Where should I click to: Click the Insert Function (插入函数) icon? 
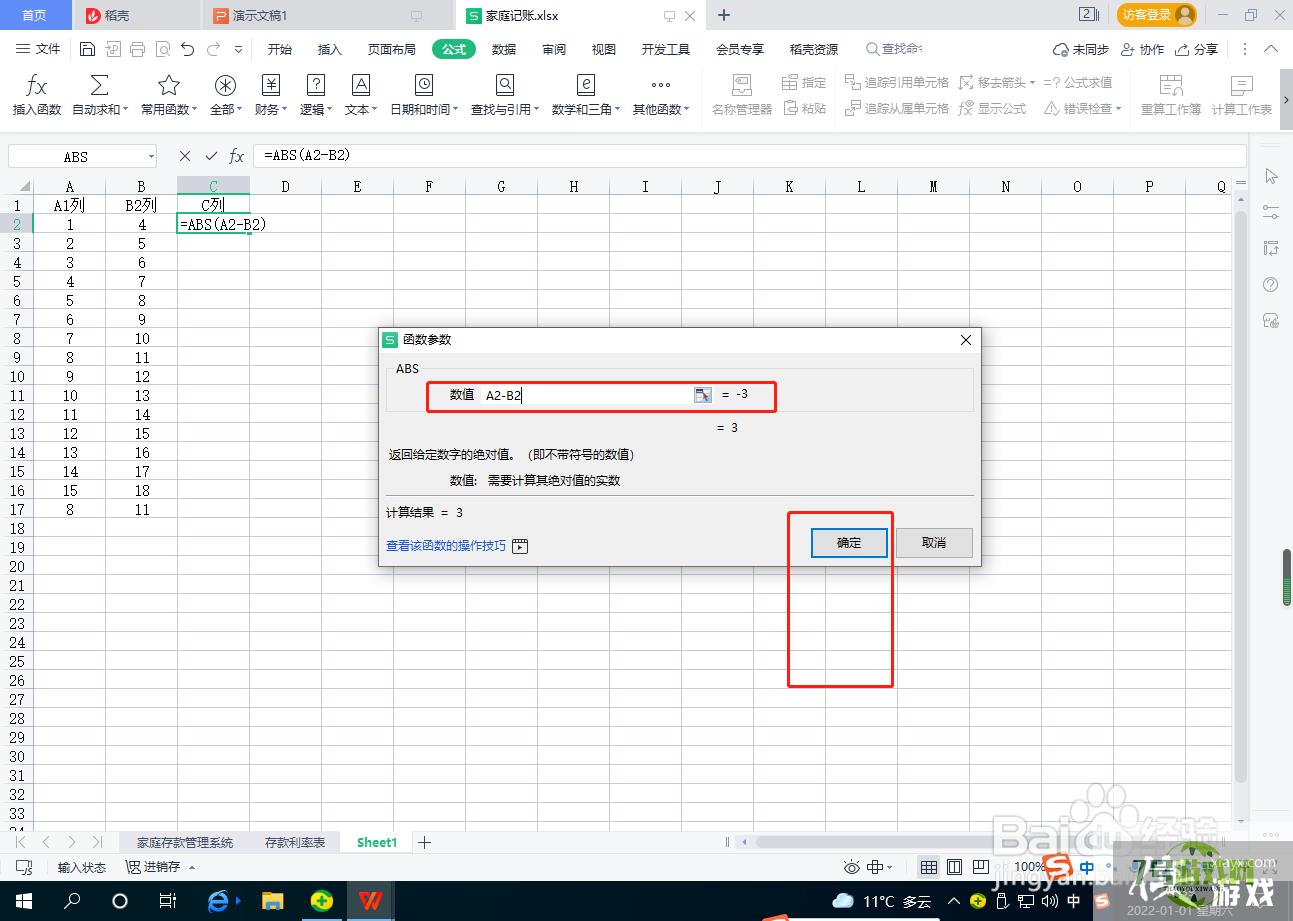tap(37, 95)
